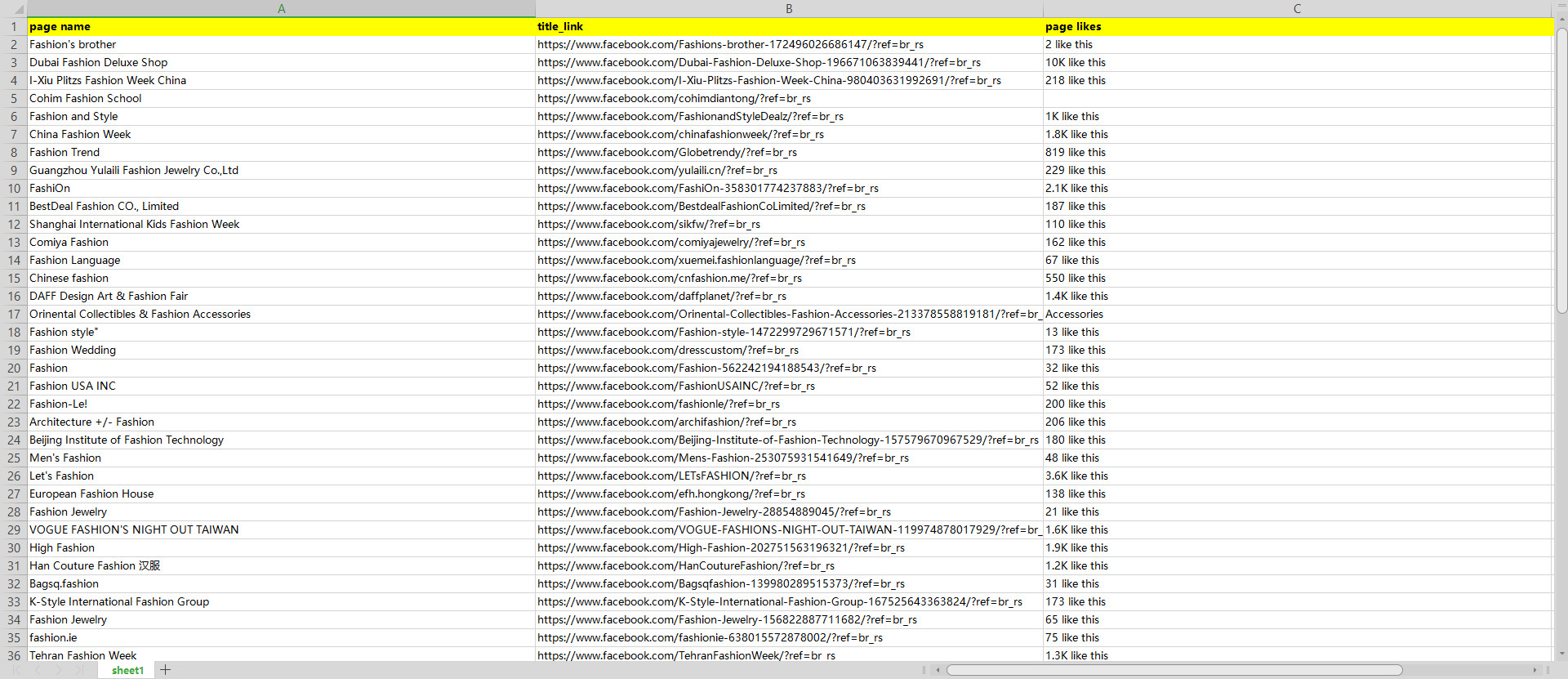
Task: Click the HanCoutureFashion link cell
Action: click(x=789, y=566)
